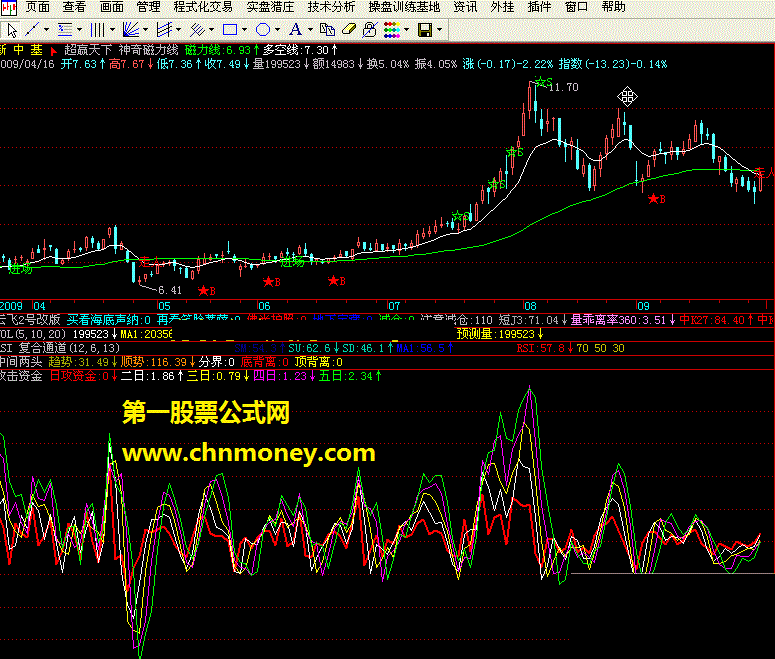Click the 07 month axis label
Viewport: 775px width, 659px height.
pyautogui.click(x=393, y=306)
